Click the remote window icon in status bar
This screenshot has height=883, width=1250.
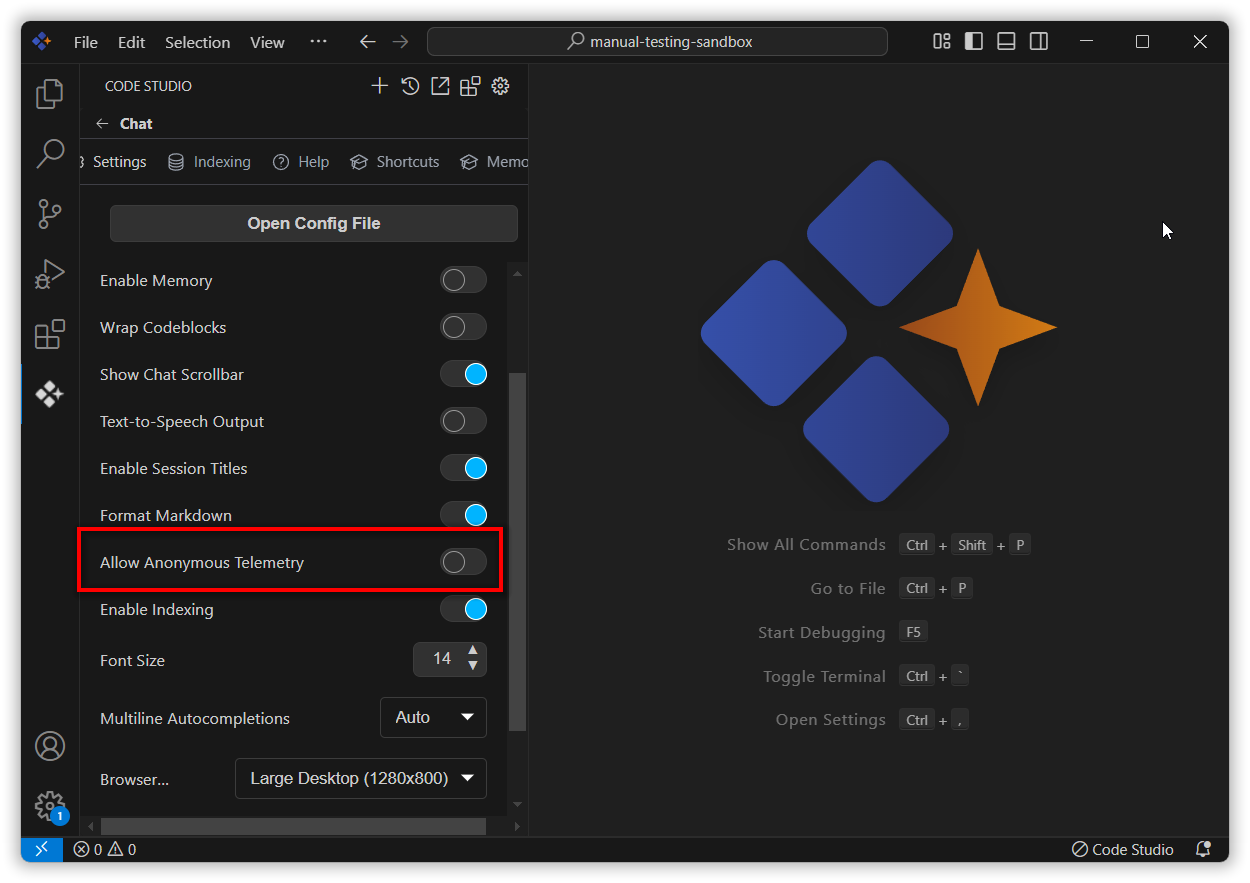pos(41,850)
